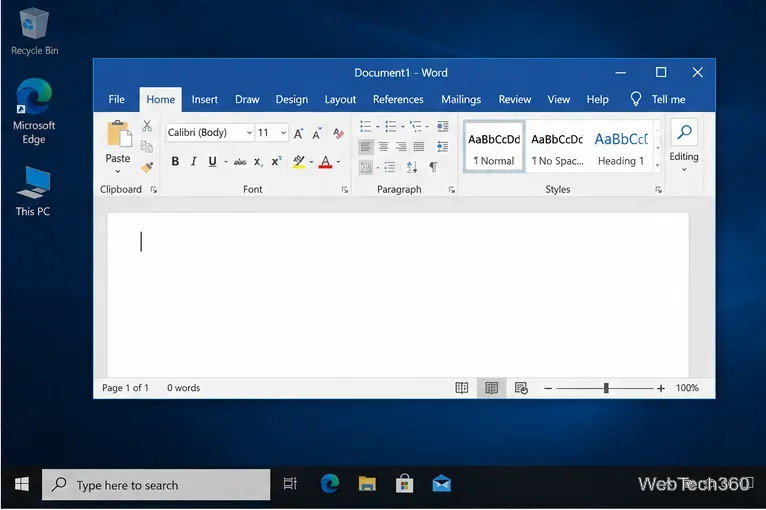Image resolution: width=766 pixels, height=510 pixels.
Task: Start a bulleted list
Action: tap(365, 127)
